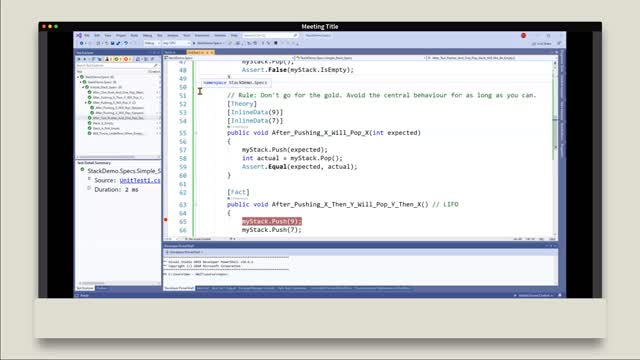
Task: Open the Any CPU platform dropdown
Action: point(176,43)
